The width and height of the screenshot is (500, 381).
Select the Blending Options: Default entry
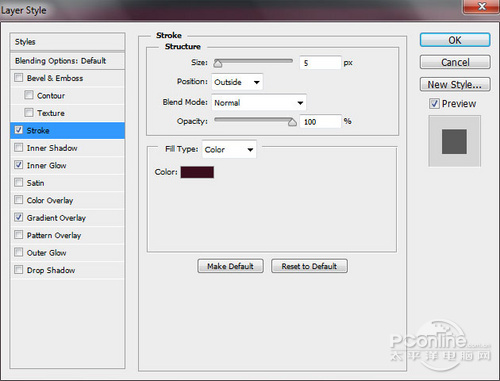(x=67, y=61)
